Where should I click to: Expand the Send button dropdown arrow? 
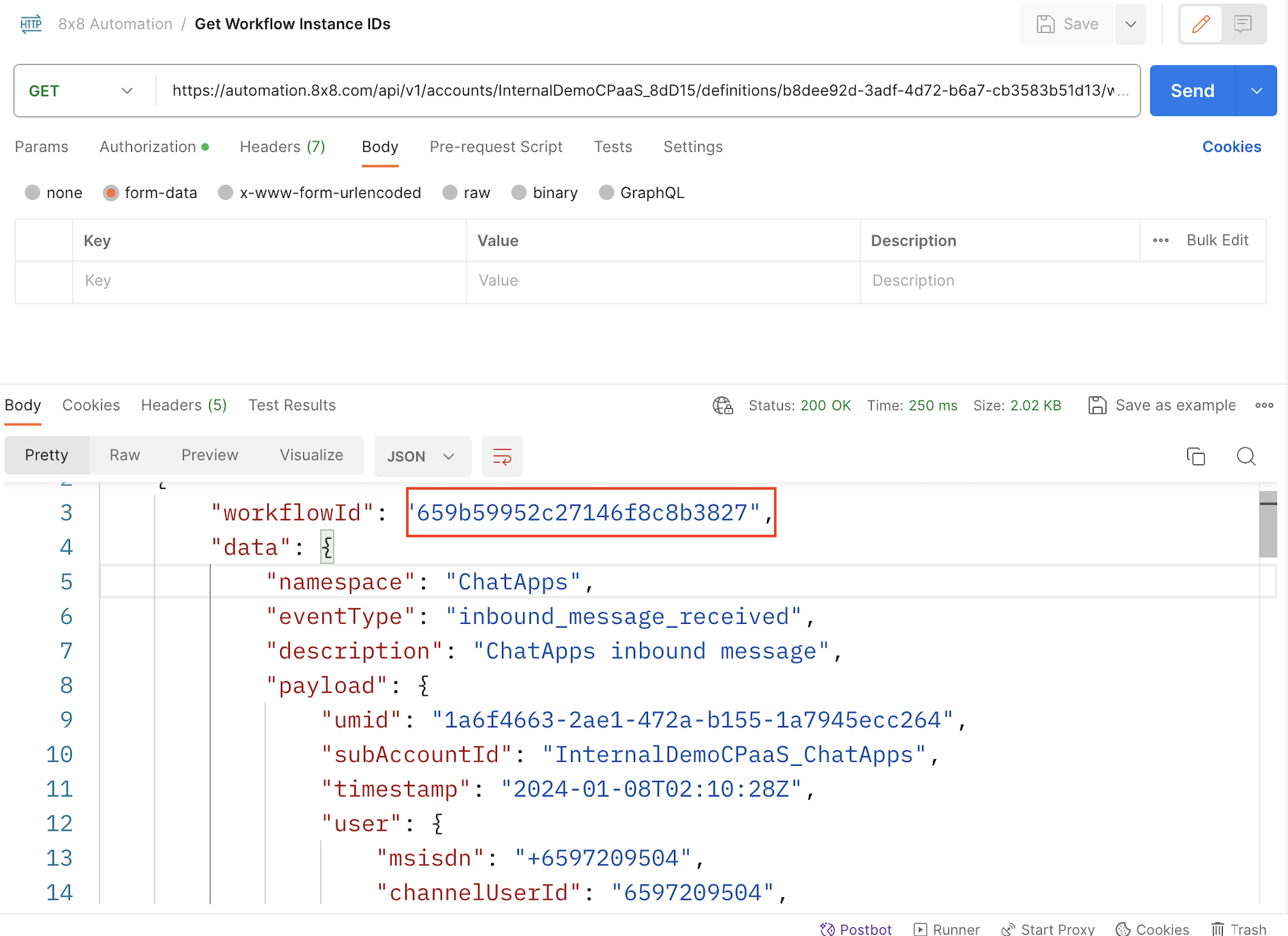pyautogui.click(x=1256, y=91)
